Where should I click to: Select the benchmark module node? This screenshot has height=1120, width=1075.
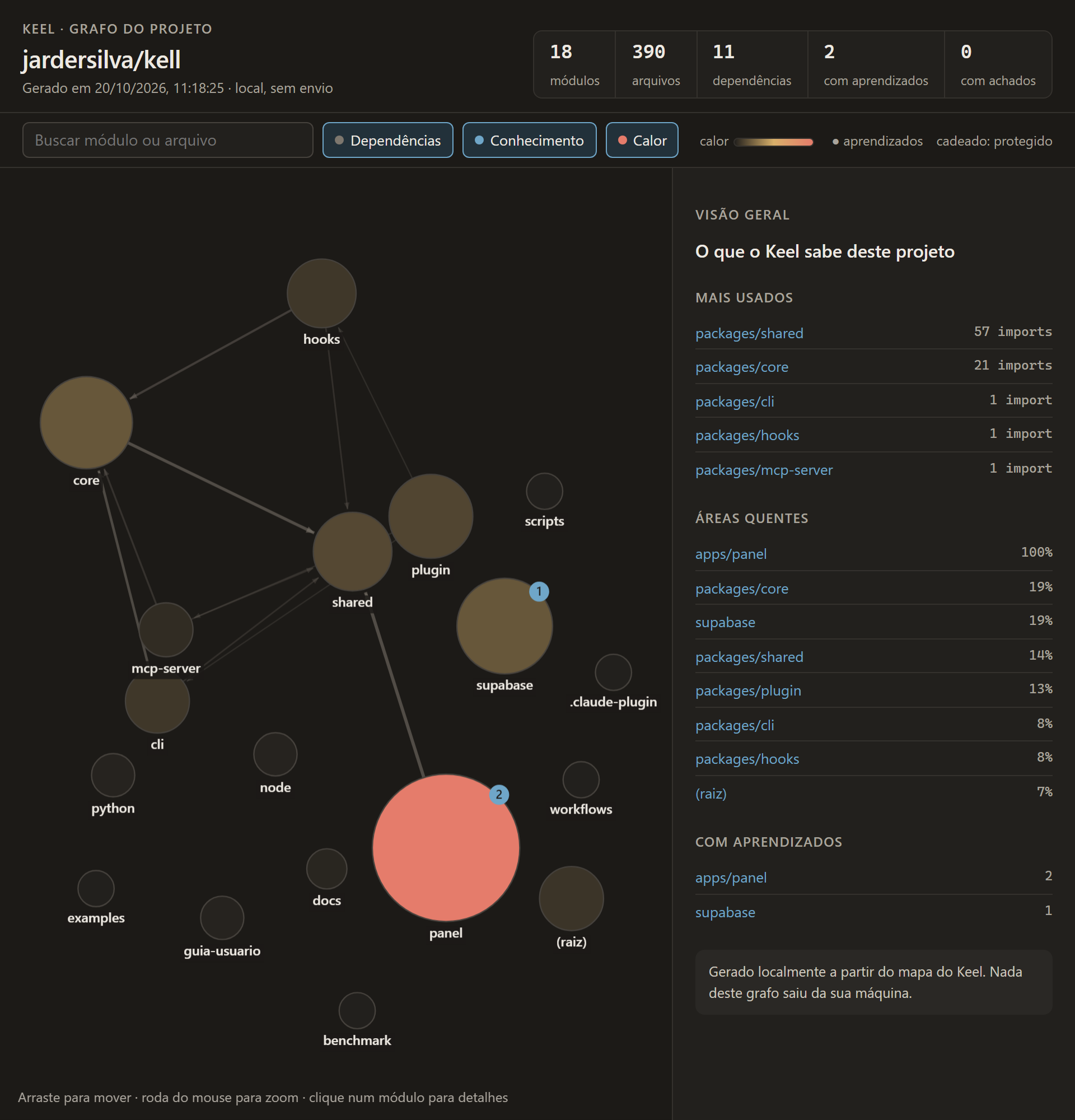tap(357, 1011)
